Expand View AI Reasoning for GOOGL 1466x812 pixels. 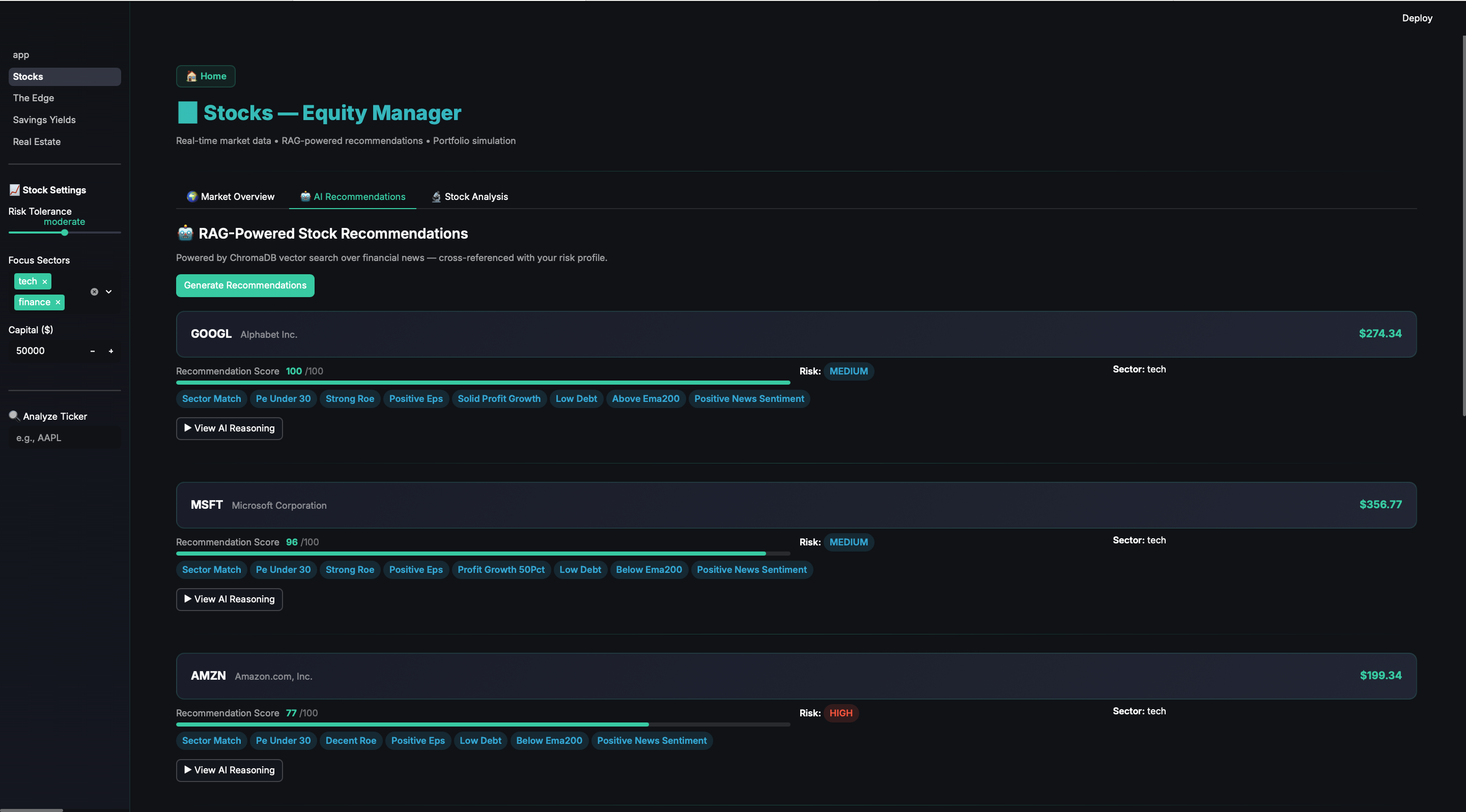point(230,428)
